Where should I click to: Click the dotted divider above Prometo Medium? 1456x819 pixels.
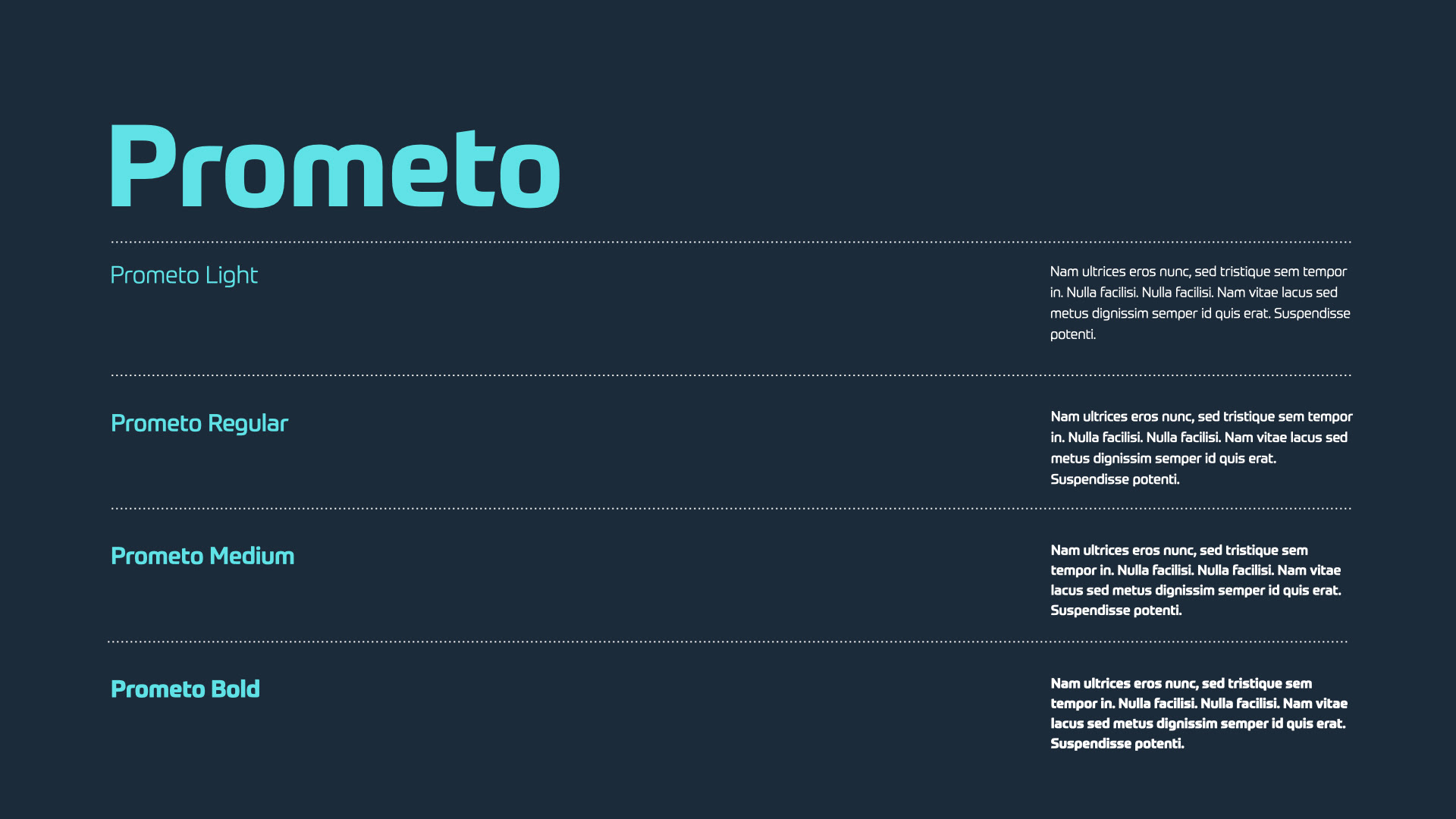click(x=731, y=508)
